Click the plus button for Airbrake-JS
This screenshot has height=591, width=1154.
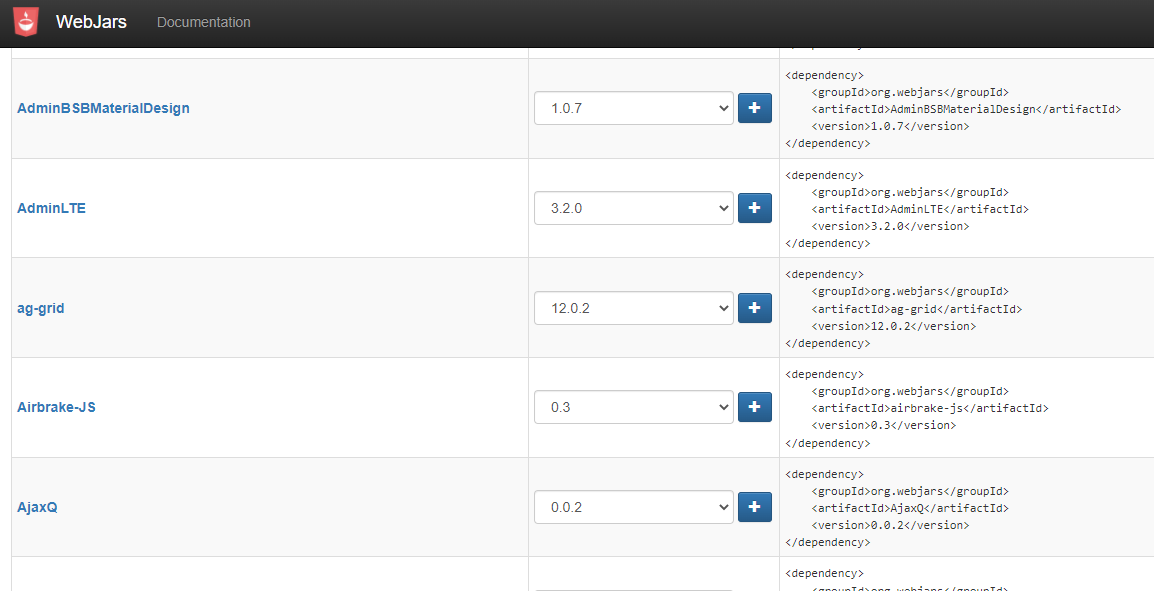[754, 407]
